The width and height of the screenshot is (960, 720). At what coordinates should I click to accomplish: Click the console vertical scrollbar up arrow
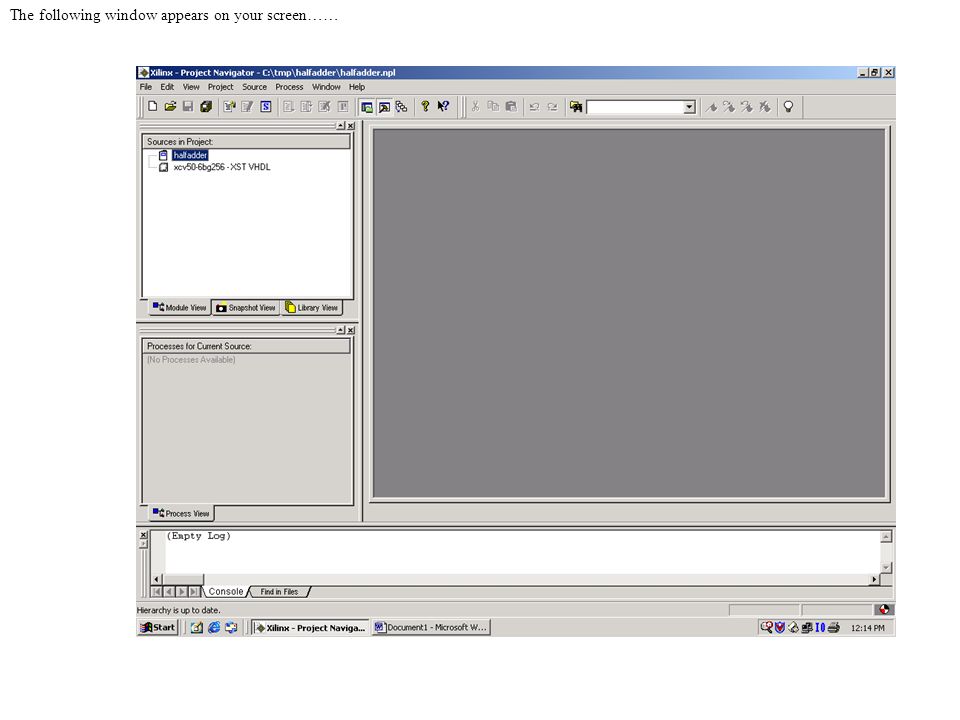pos(886,537)
